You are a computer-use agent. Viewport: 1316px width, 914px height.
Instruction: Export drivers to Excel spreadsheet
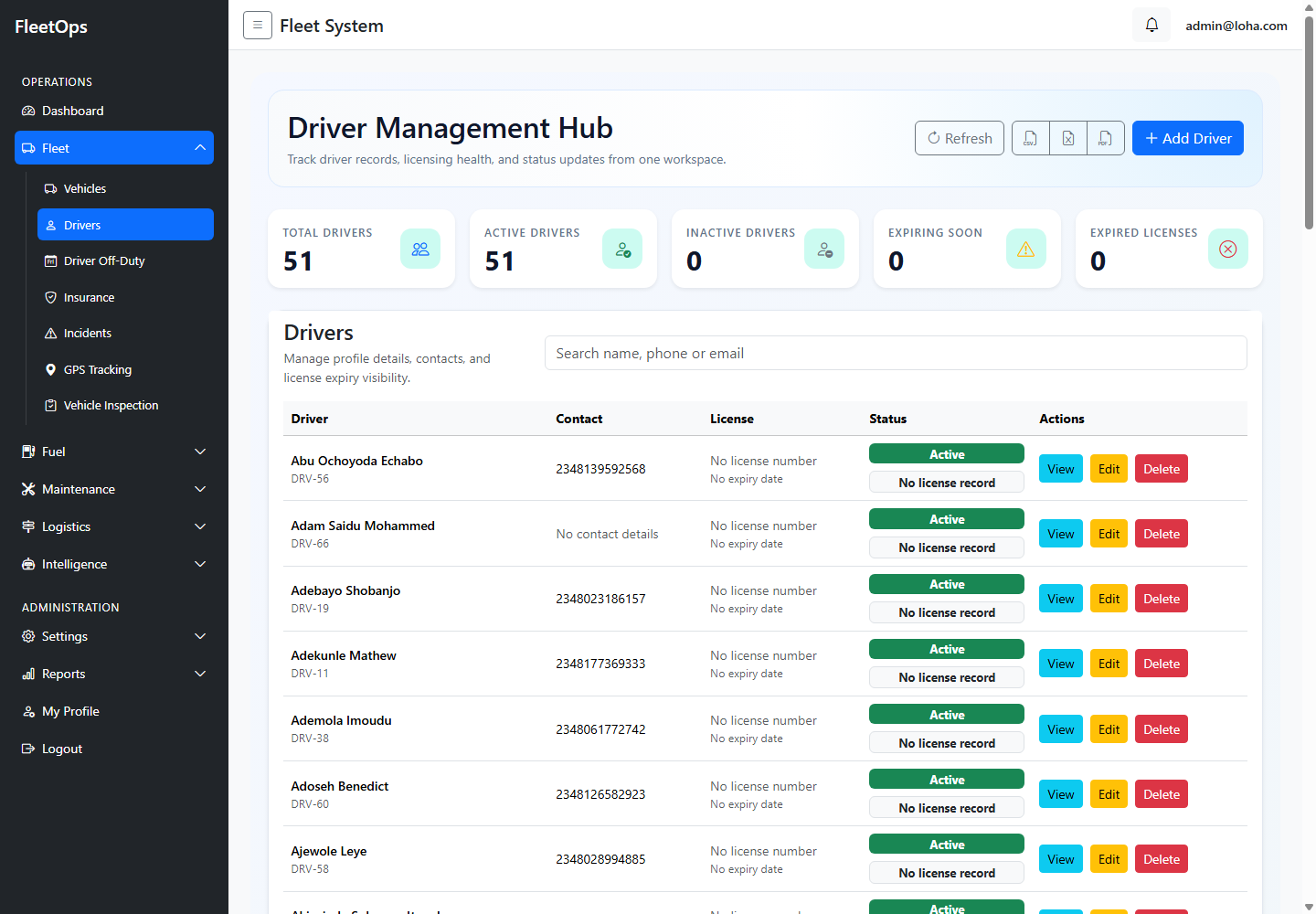(1068, 138)
